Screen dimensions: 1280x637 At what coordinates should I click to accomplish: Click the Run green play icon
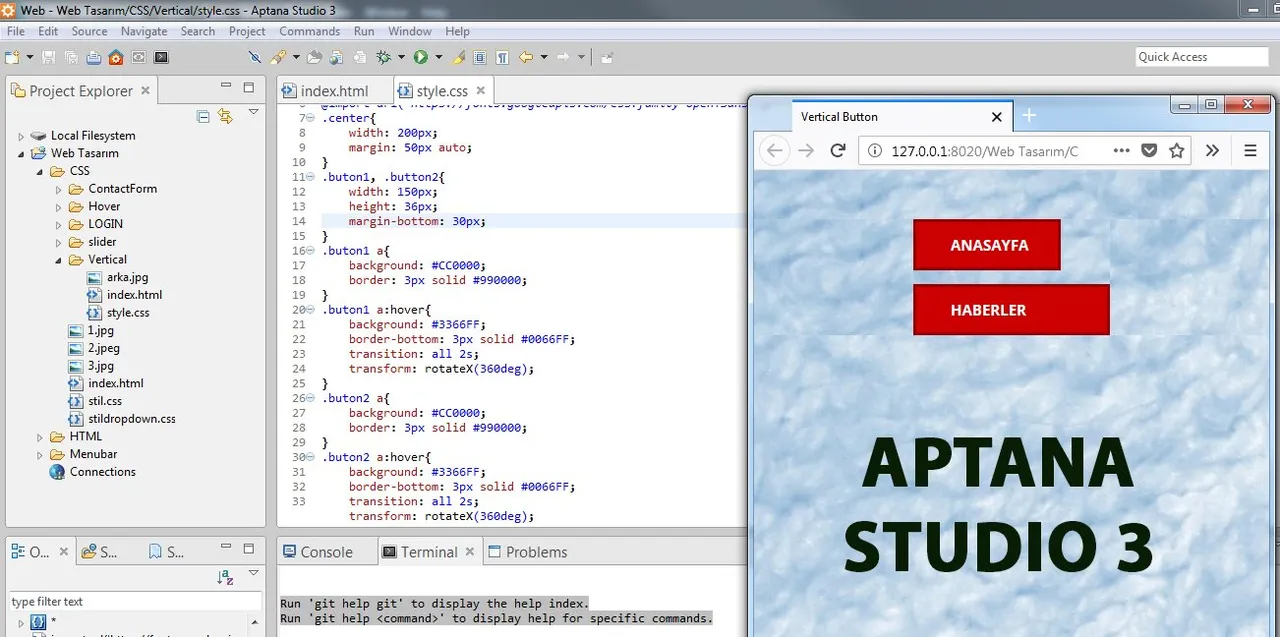pos(421,57)
